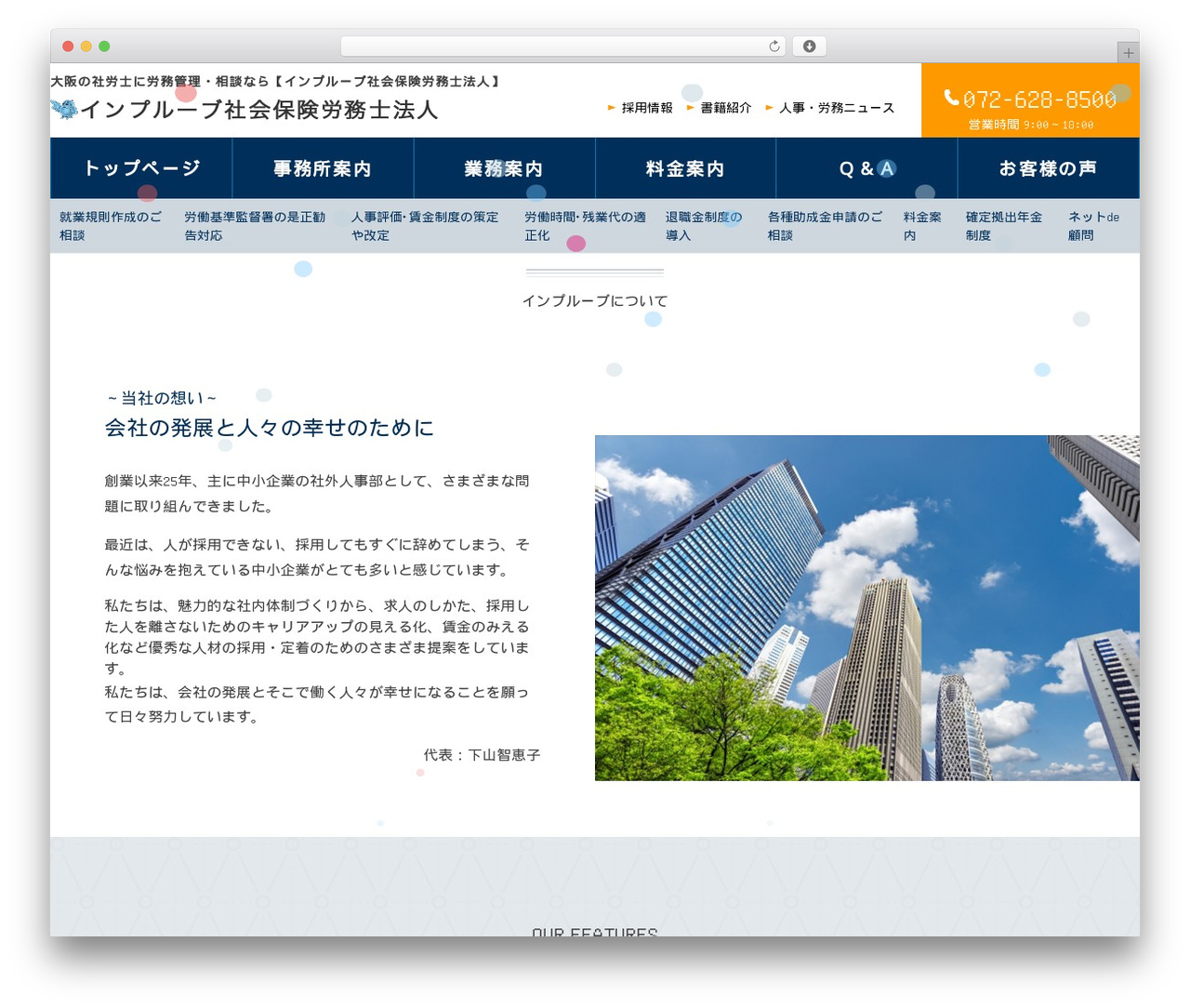The height and width of the screenshot is (1008, 1190).
Task: Follow the 採用情報 link
Action: (x=647, y=108)
